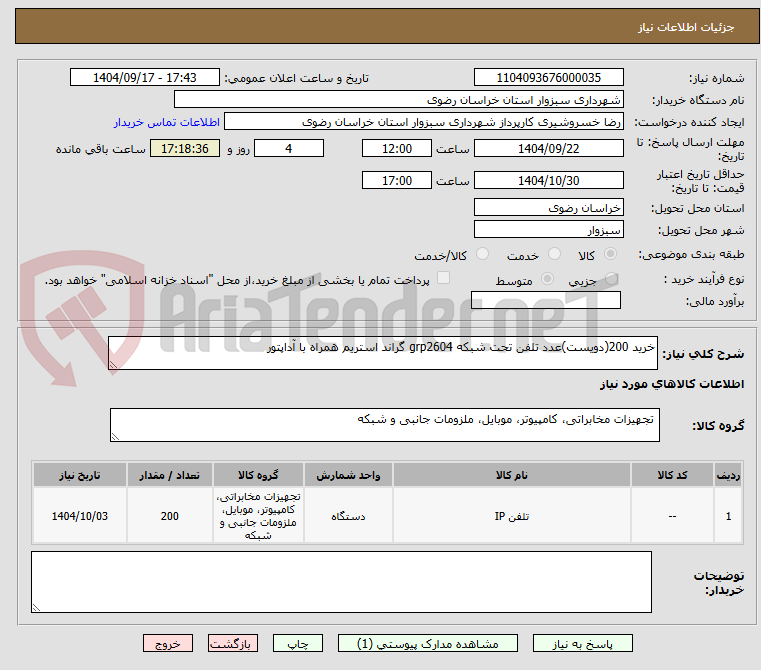Click the بازگشت back button
The image size is (761, 670).
(x=232, y=643)
